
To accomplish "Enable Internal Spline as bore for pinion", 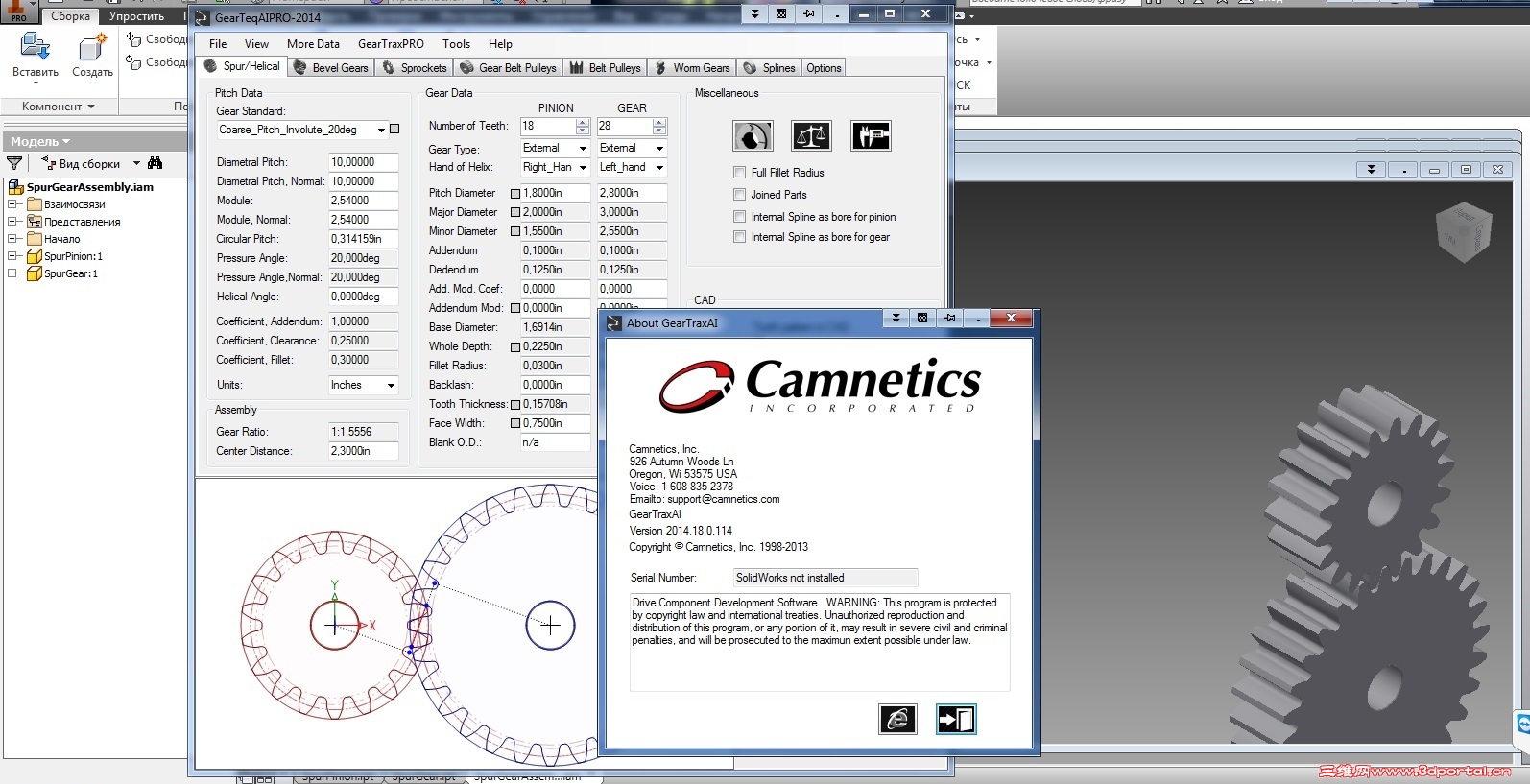I will [x=739, y=217].
